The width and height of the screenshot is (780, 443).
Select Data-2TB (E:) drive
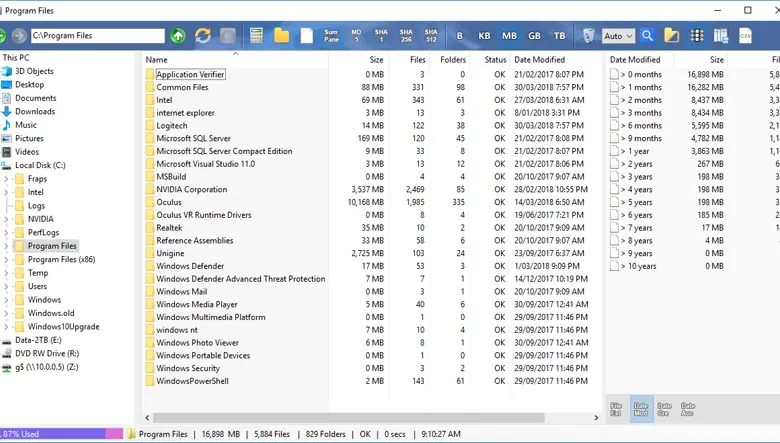coord(38,340)
